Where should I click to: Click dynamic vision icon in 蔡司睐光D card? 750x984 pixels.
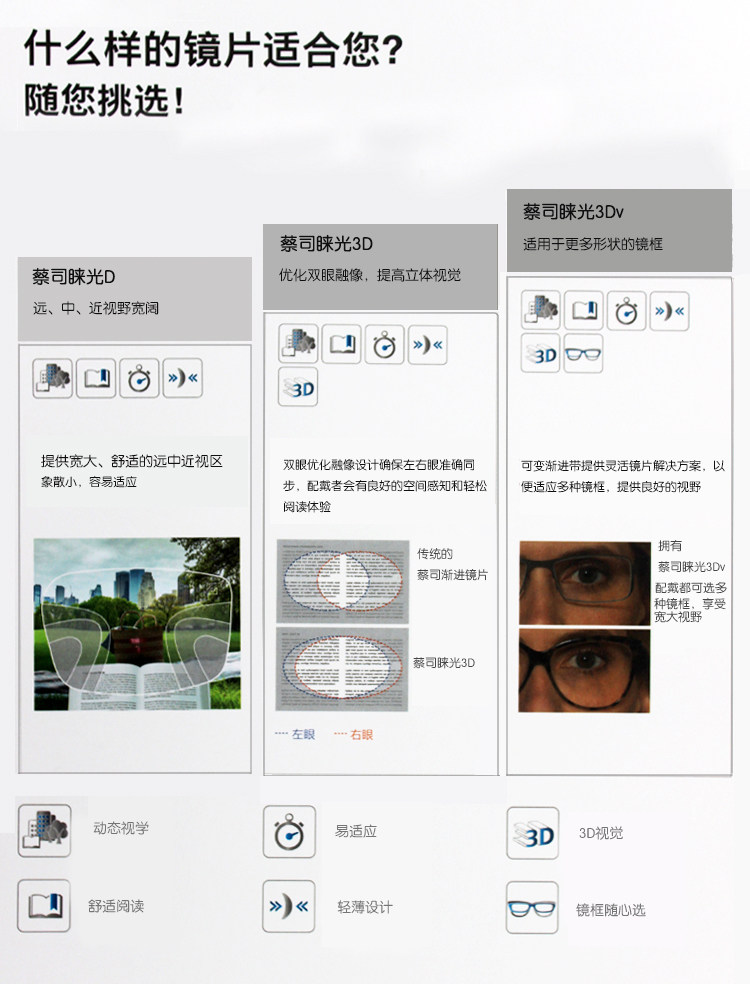[53, 378]
